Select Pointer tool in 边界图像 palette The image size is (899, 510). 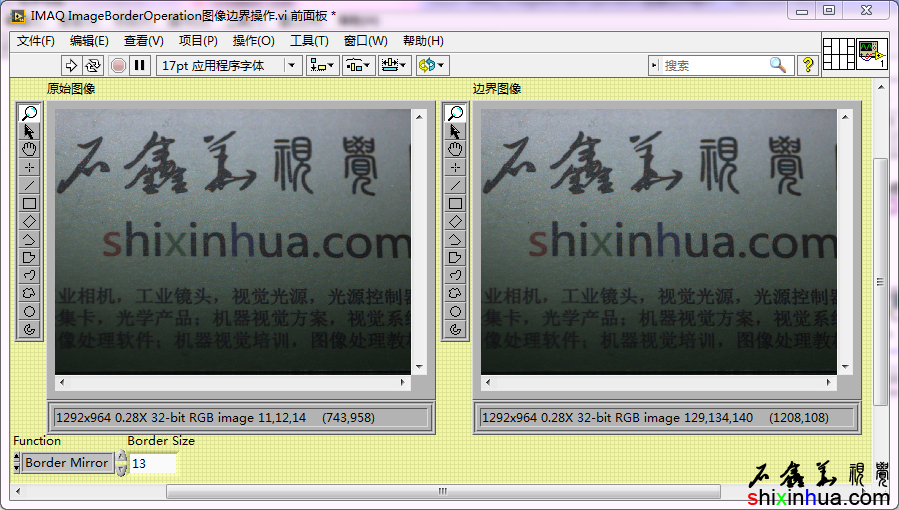(x=455, y=131)
